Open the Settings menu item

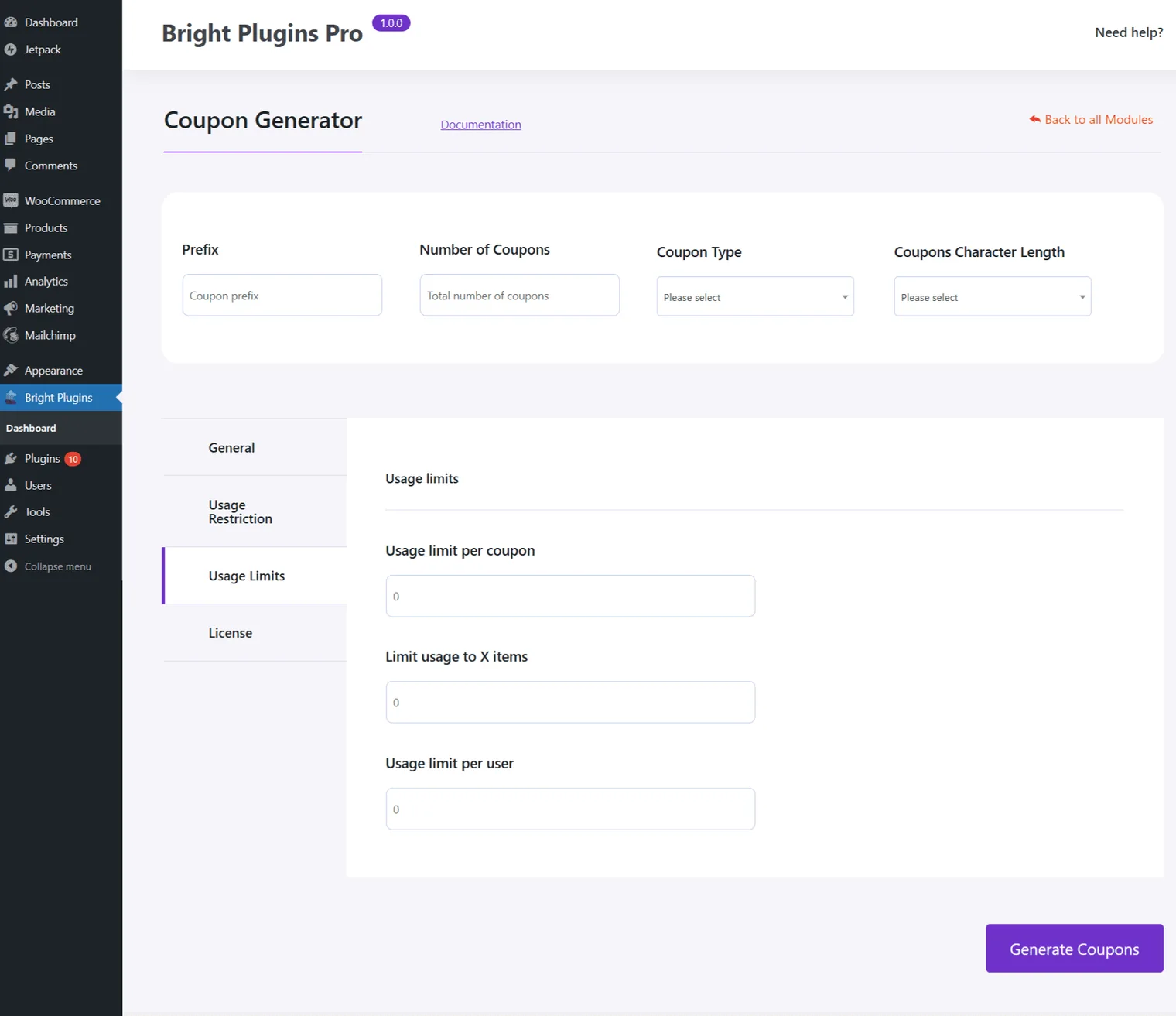click(61, 539)
